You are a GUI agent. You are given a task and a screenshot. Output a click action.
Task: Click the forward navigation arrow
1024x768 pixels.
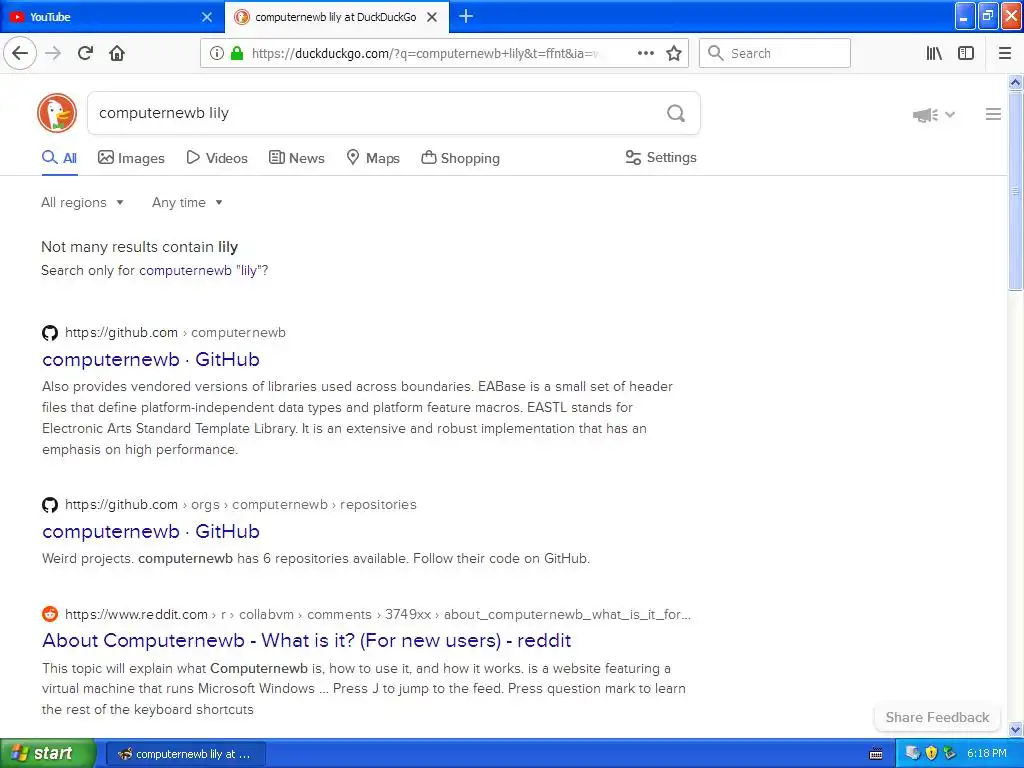(x=53, y=53)
